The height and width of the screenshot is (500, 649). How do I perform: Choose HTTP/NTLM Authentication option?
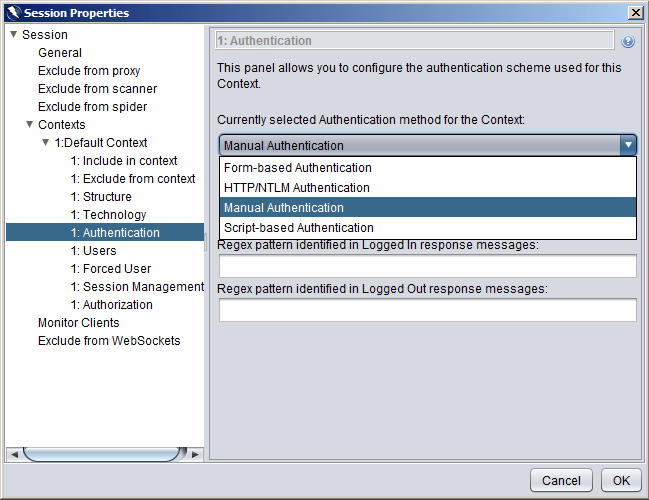coord(428,188)
